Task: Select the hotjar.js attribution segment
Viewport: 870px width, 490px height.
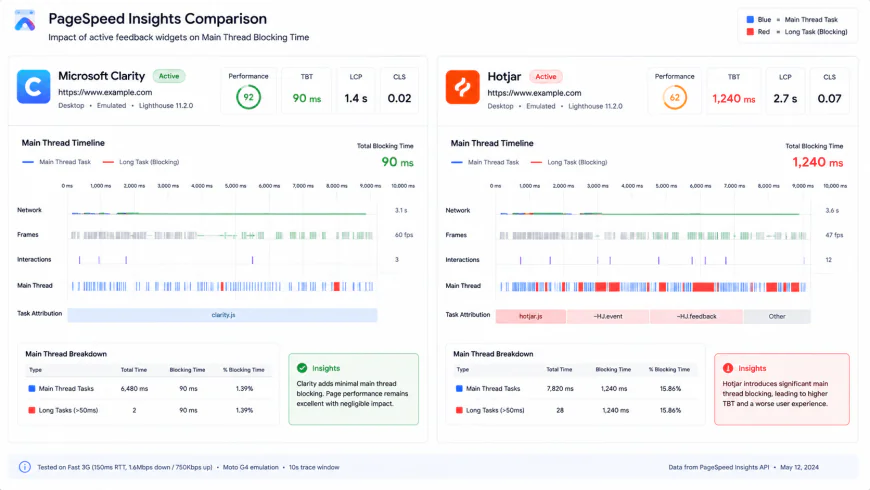Action: click(530, 316)
